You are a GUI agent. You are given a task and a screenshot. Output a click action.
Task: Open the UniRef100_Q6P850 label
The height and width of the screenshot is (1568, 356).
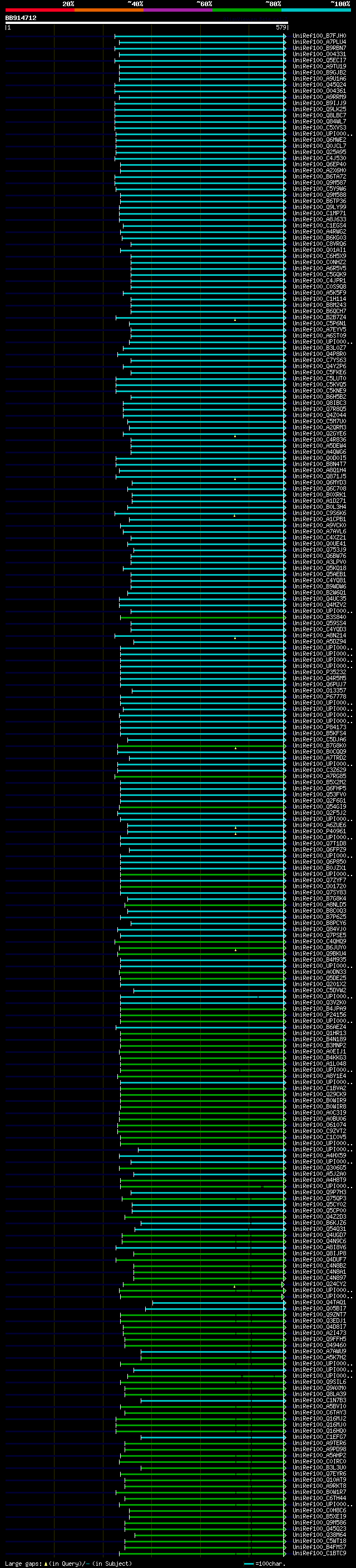(x=319, y=862)
